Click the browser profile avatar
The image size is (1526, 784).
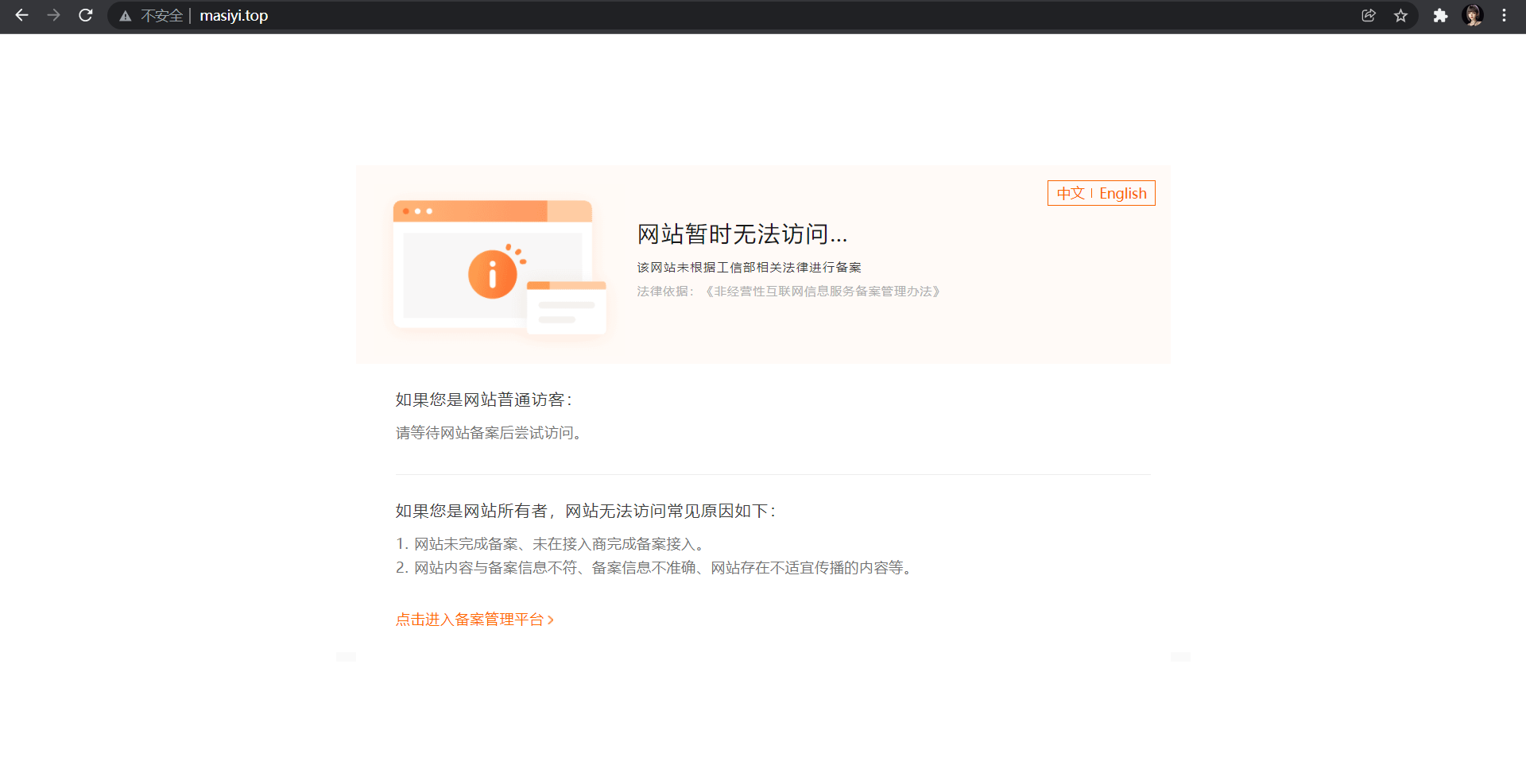(x=1473, y=15)
